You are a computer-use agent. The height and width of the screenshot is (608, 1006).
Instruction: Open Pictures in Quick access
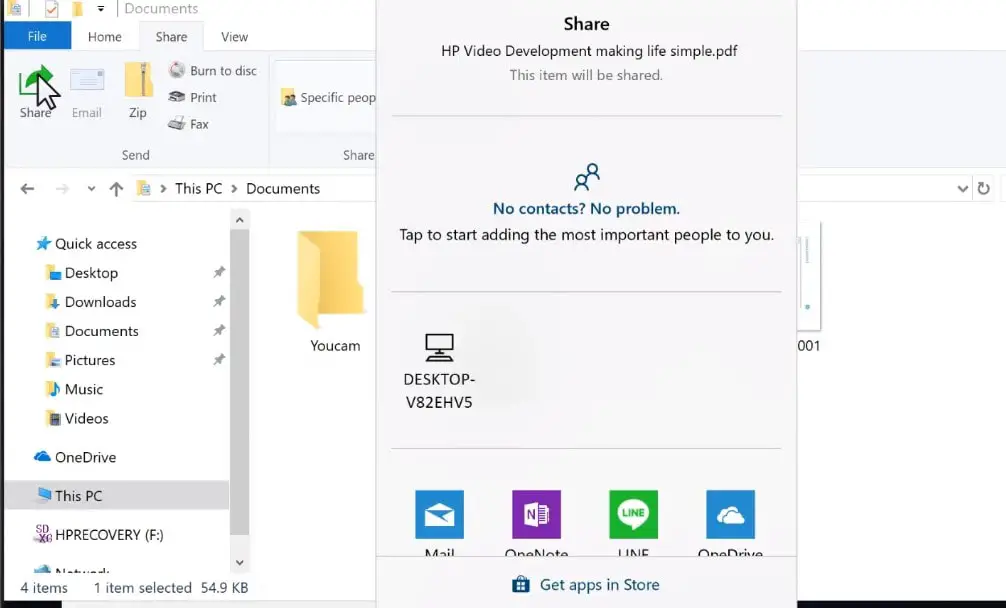coord(80,360)
